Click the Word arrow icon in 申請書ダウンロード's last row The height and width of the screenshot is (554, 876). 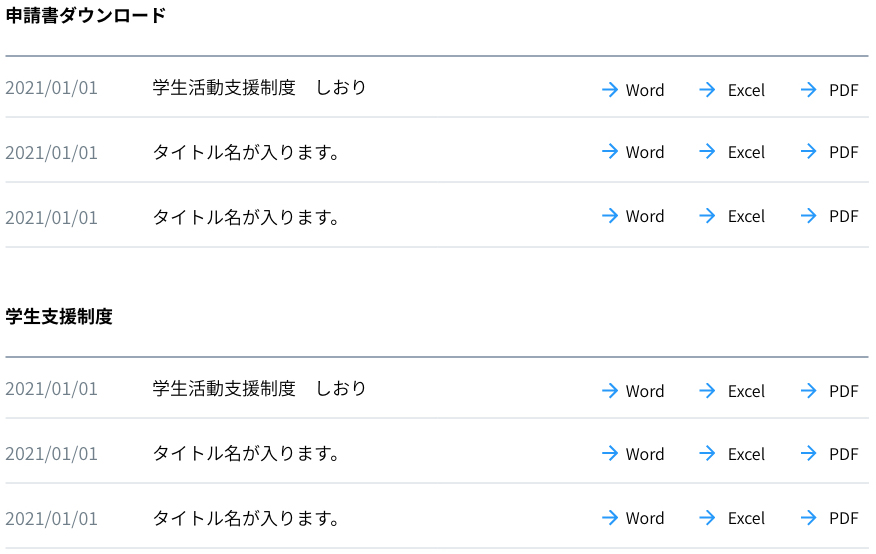(x=609, y=216)
